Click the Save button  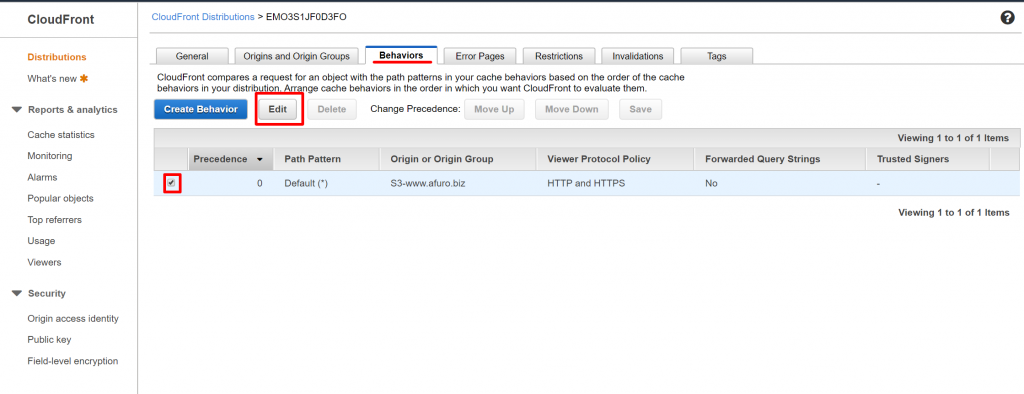[x=641, y=109]
